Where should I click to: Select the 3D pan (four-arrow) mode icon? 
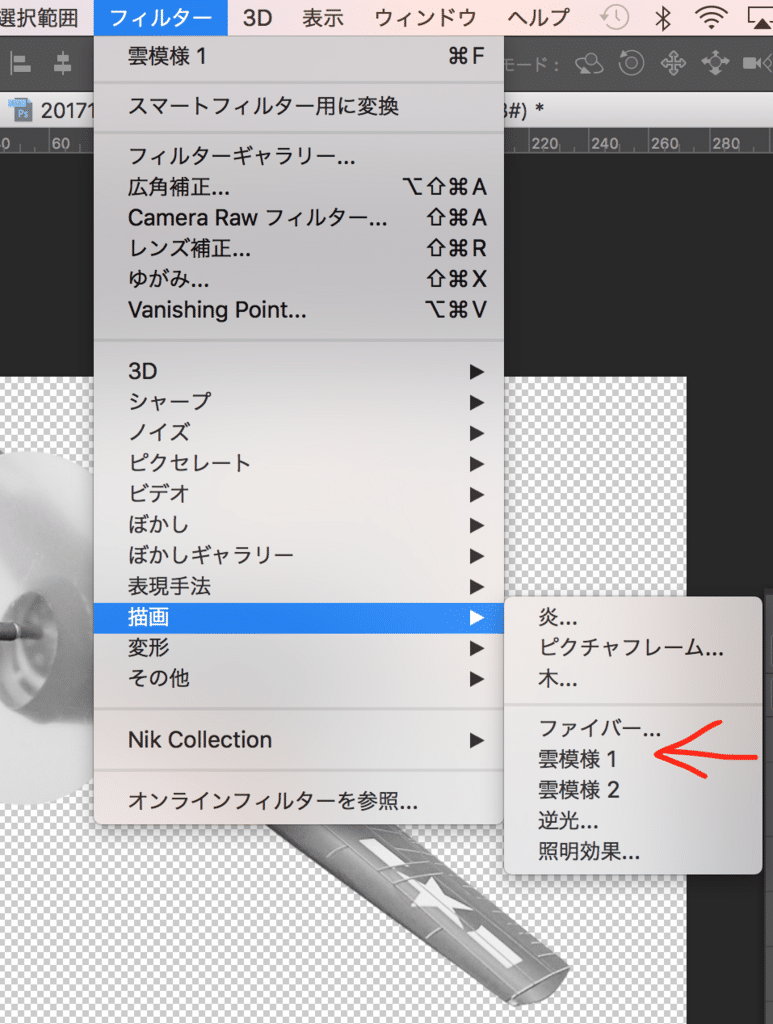[x=673, y=64]
